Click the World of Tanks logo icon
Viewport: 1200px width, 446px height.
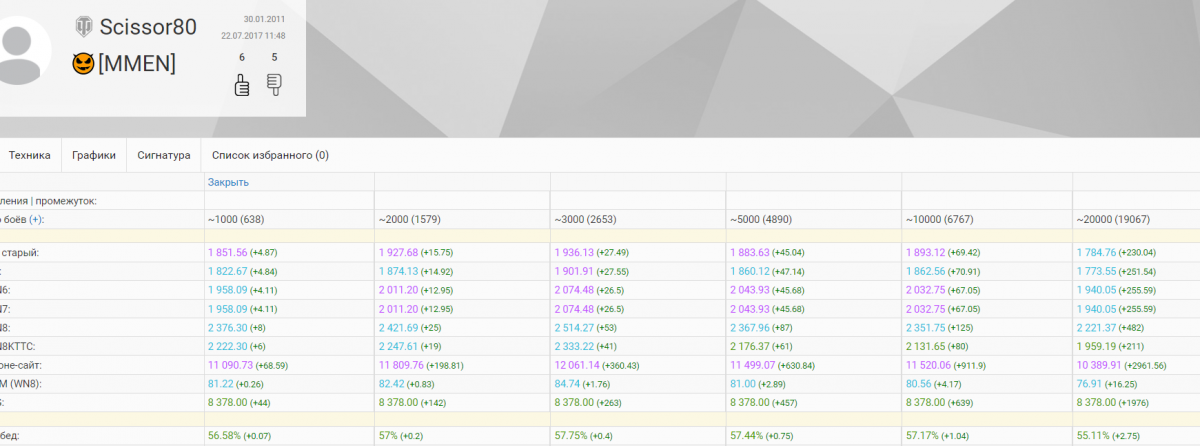(x=83, y=27)
